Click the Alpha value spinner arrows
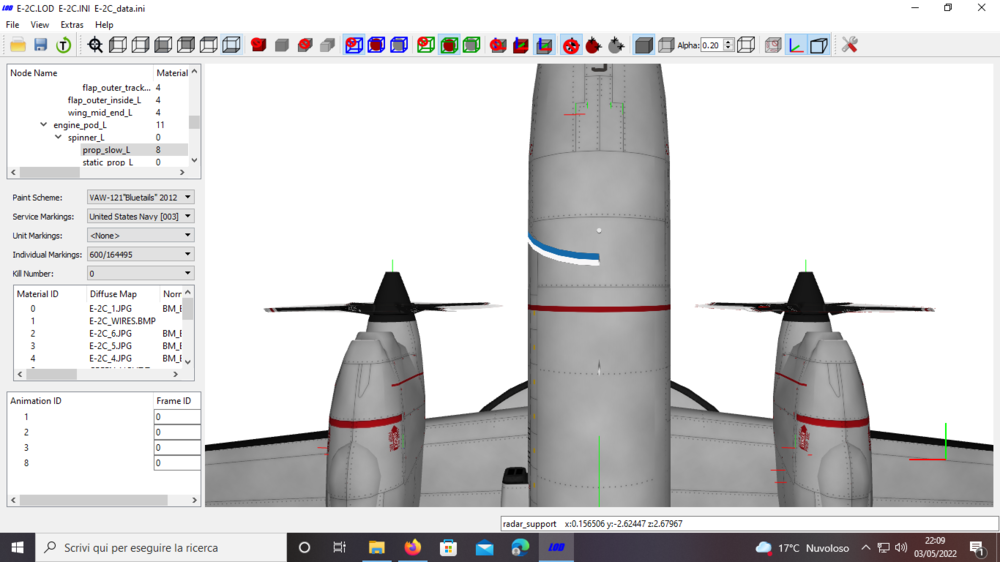This screenshot has height=562, width=1000. point(728,45)
